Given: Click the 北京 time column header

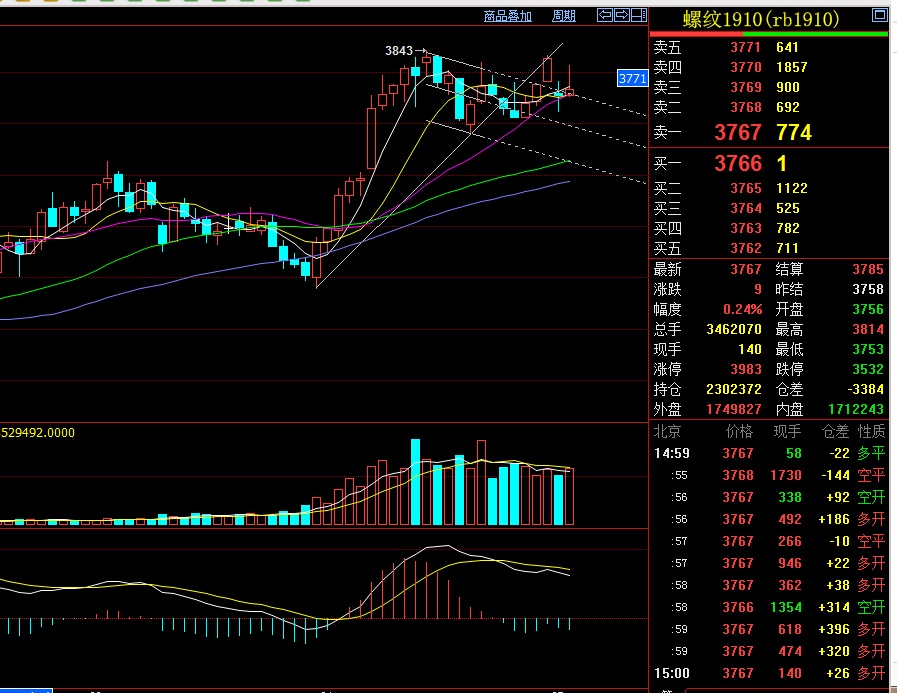Looking at the screenshot, I should [x=667, y=432].
